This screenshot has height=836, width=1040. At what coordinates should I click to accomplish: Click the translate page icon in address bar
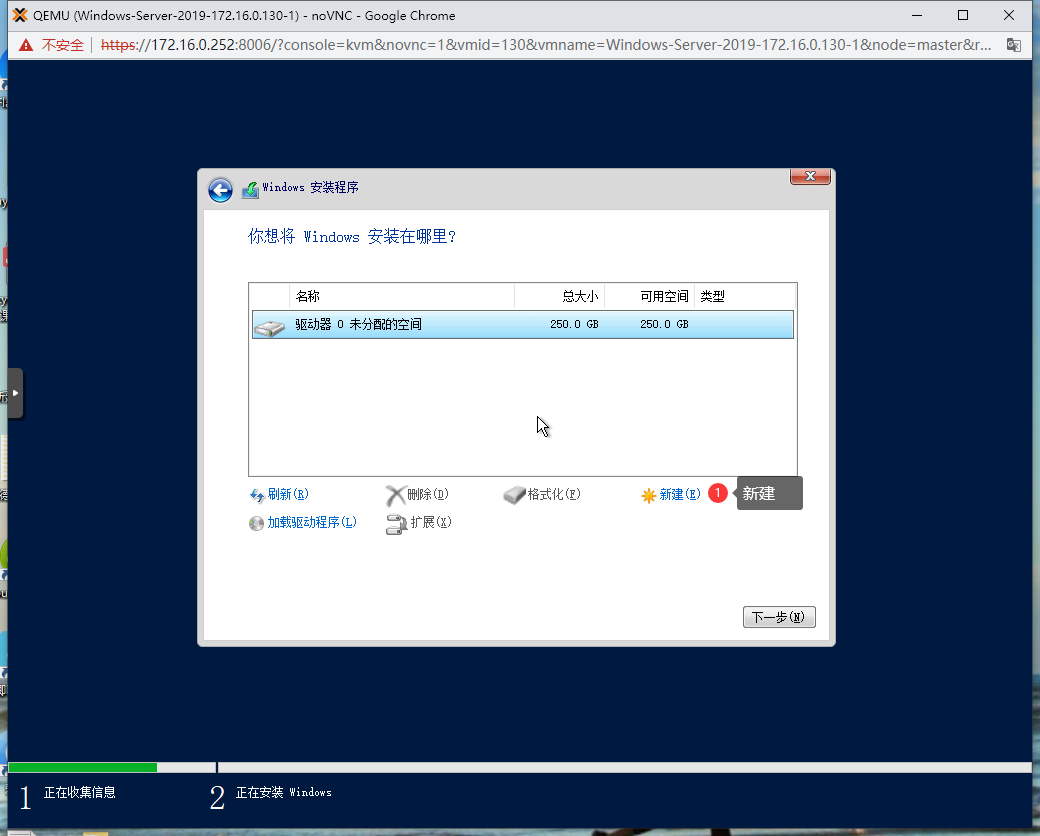click(x=1013, y=45)
